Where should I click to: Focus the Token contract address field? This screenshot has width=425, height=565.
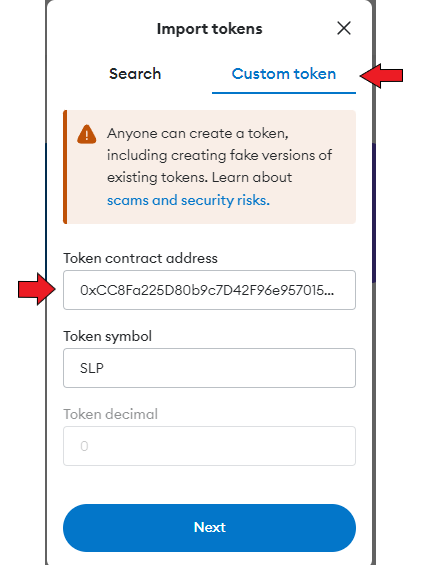click(x=209, y=290)
